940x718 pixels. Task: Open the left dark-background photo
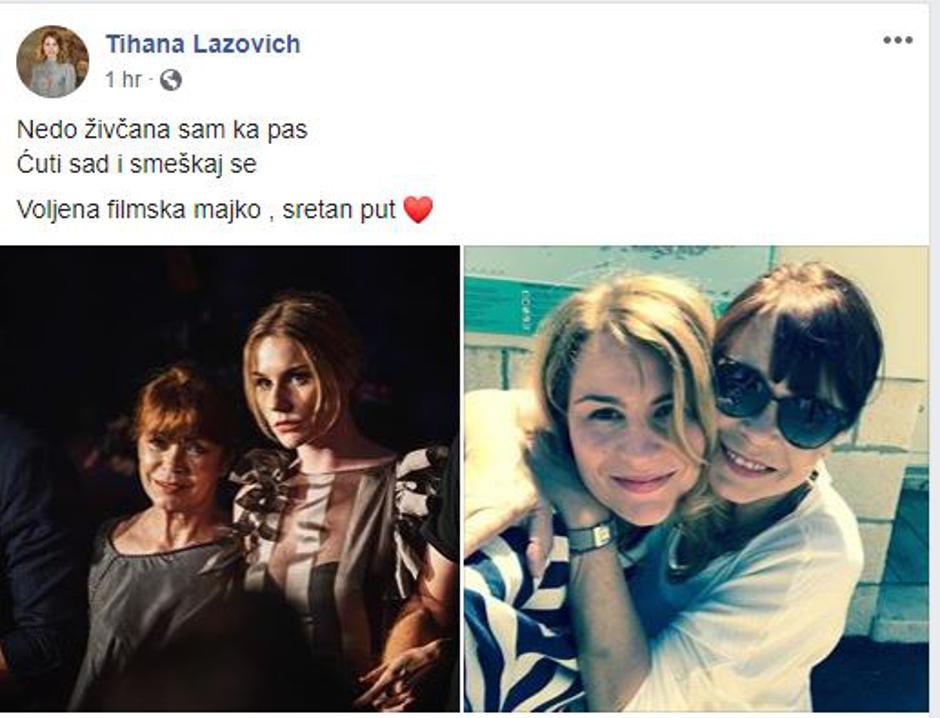coord(230,478)
